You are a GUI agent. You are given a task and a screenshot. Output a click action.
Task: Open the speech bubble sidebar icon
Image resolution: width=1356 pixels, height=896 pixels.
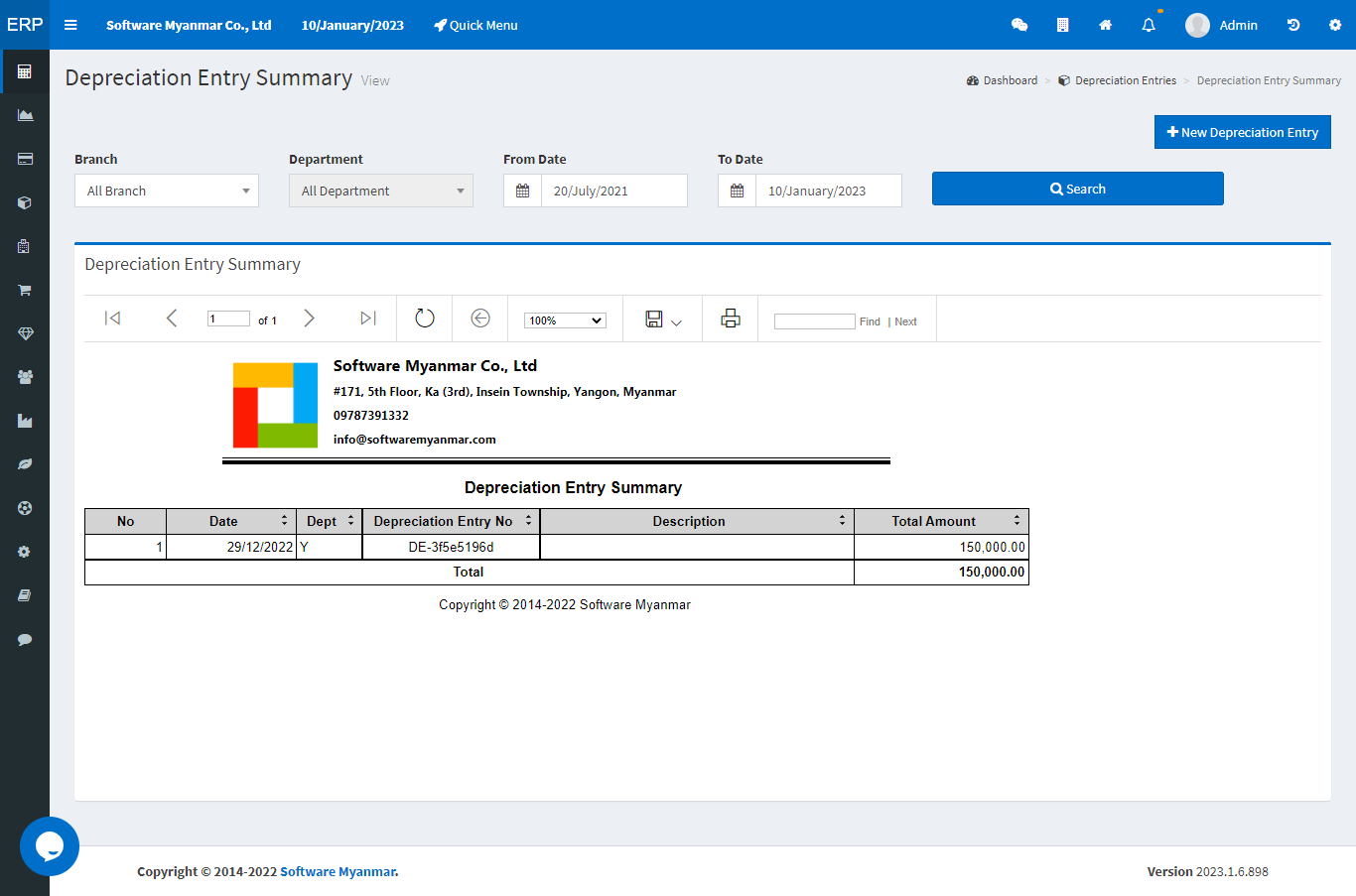[x=25, y=639]
